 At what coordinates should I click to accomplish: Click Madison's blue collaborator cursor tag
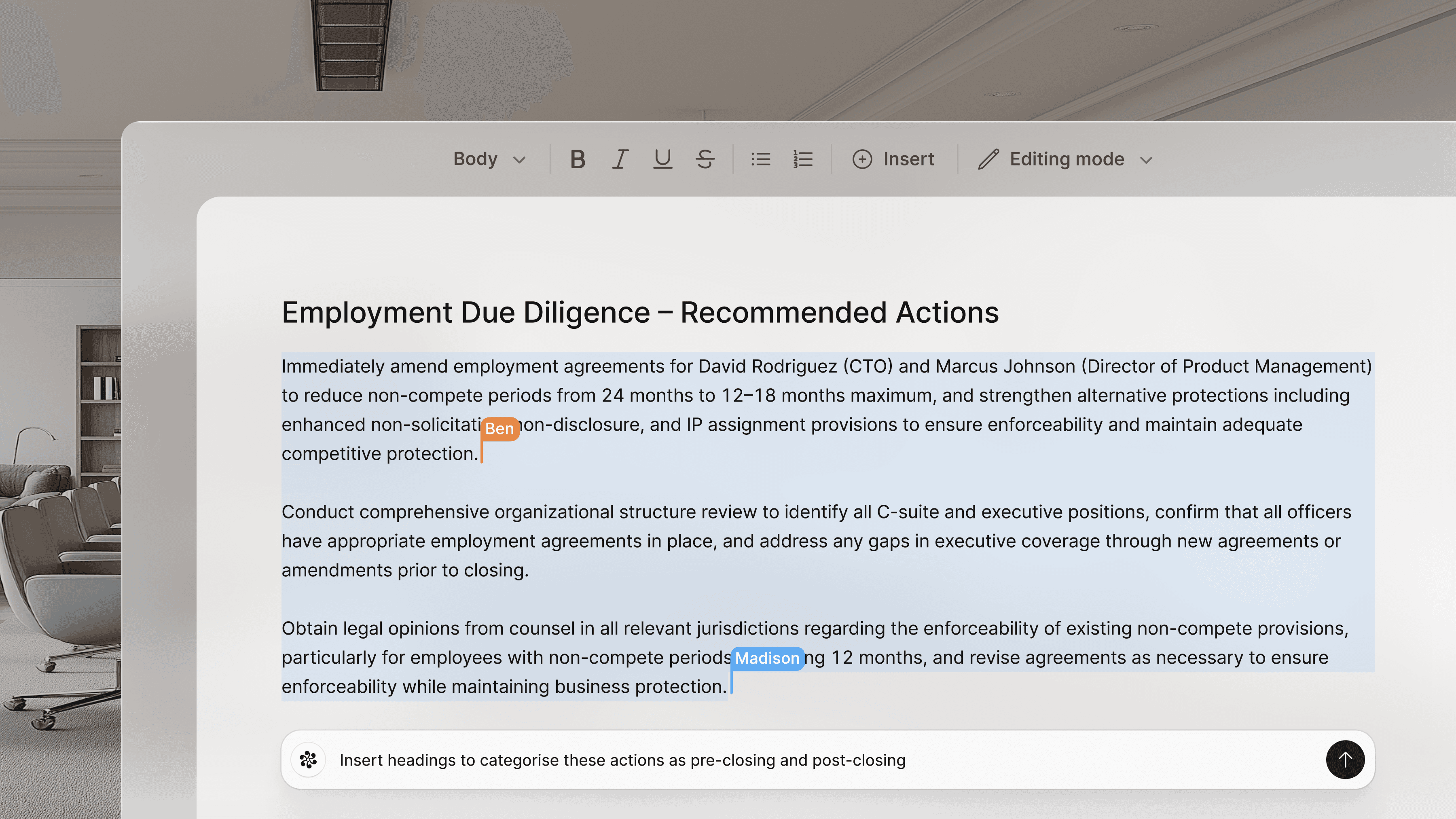point(767,658)
